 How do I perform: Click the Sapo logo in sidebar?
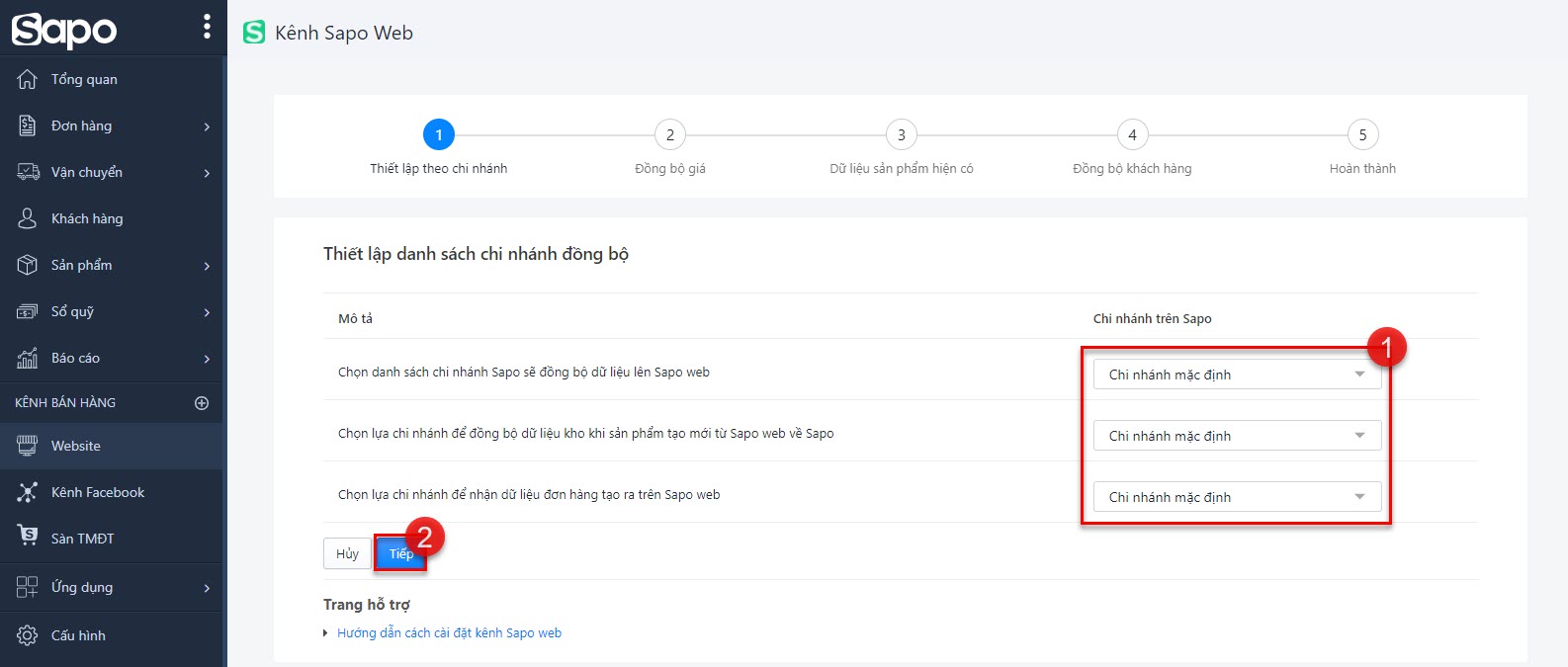pyautogui.click(x=64, y=30)
